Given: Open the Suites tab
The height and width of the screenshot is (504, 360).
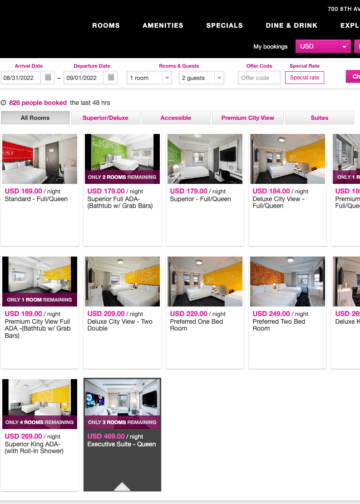Looking at the screenshot, I should click(x=319, y=118).
